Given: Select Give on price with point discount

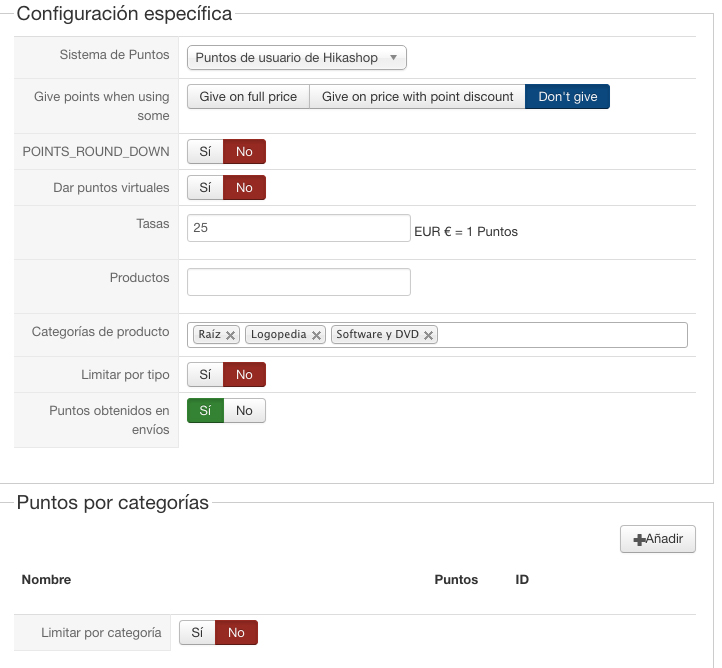Looking at the screenshot, I should (x=417, y=97).
